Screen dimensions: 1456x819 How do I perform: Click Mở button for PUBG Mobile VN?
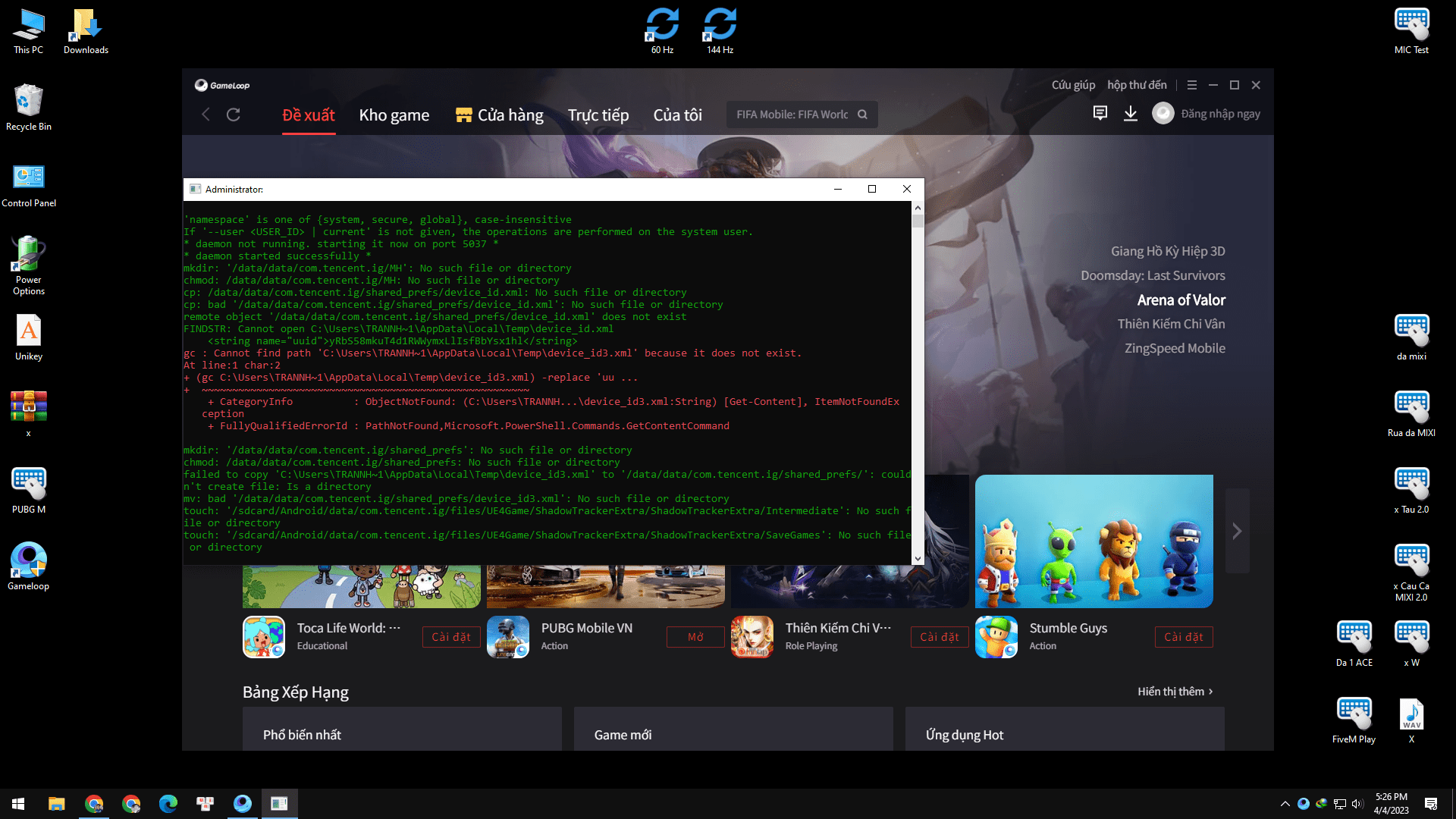click(695, 637)
